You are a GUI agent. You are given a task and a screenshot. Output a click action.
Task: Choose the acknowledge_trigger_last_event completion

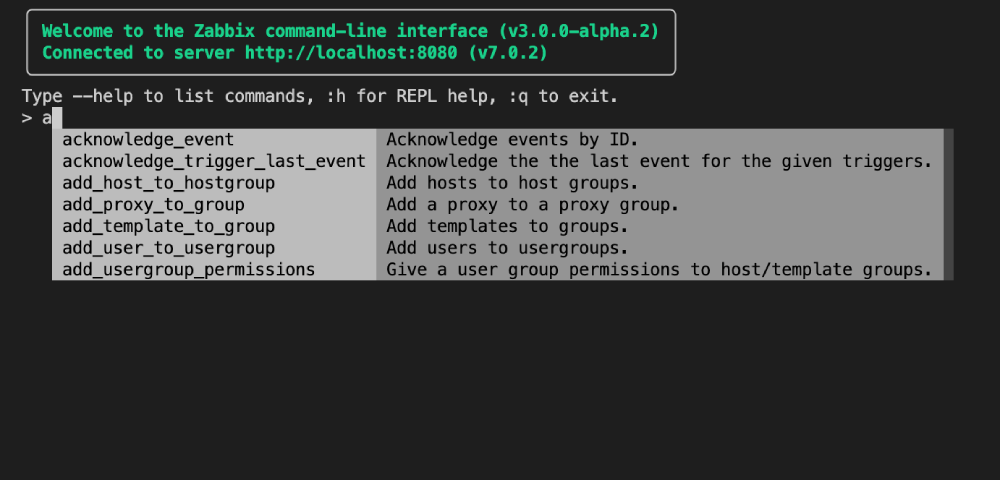tap(214, 161)
